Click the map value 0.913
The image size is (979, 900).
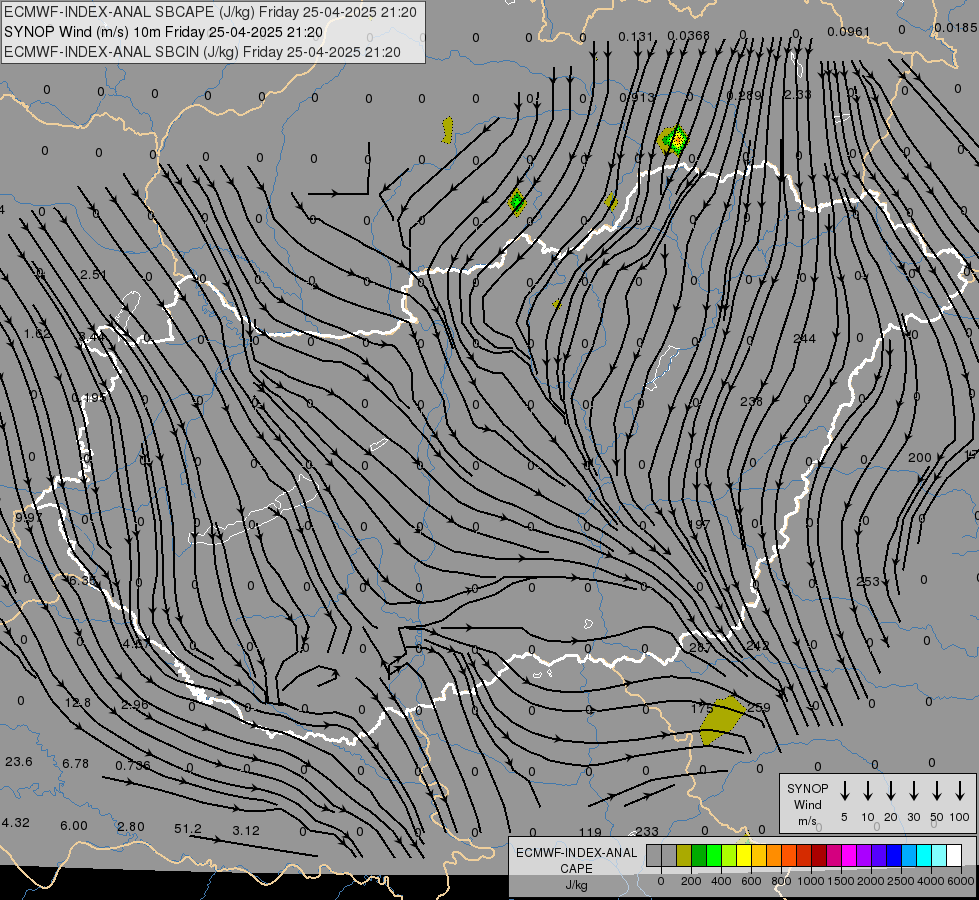[637, 97]
